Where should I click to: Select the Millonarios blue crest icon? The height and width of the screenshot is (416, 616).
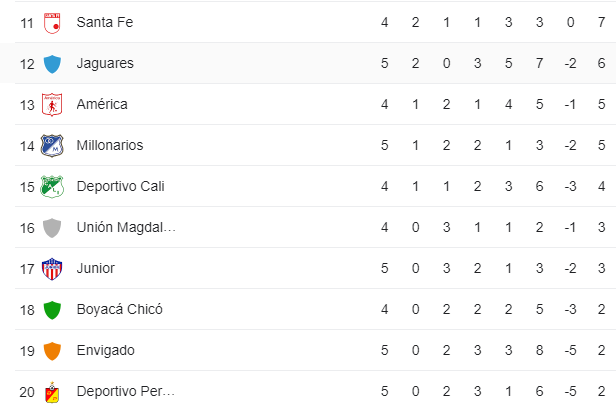click(x=52, y=146)
